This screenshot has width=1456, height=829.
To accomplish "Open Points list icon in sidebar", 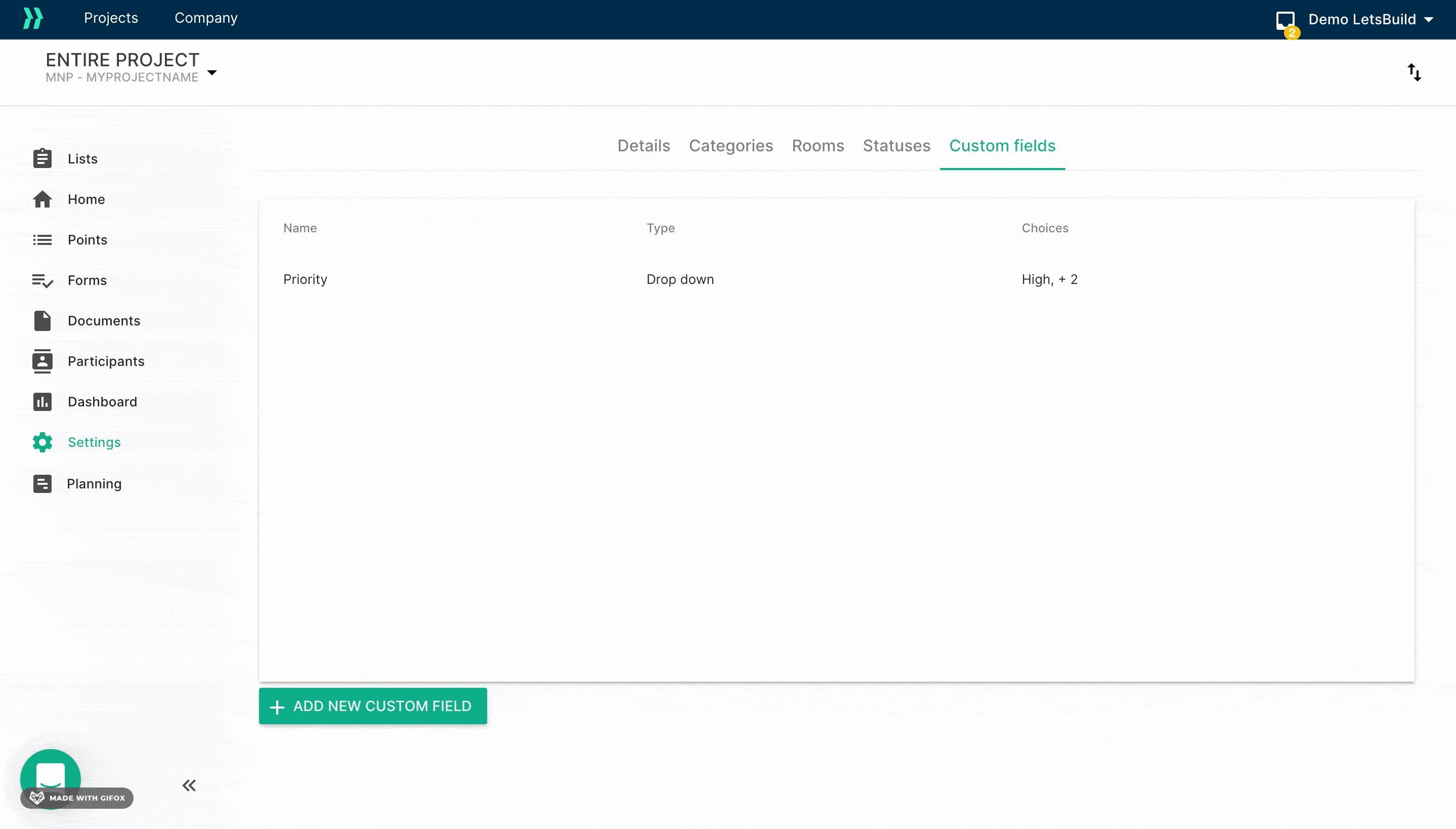I will (x=42, y=240).
